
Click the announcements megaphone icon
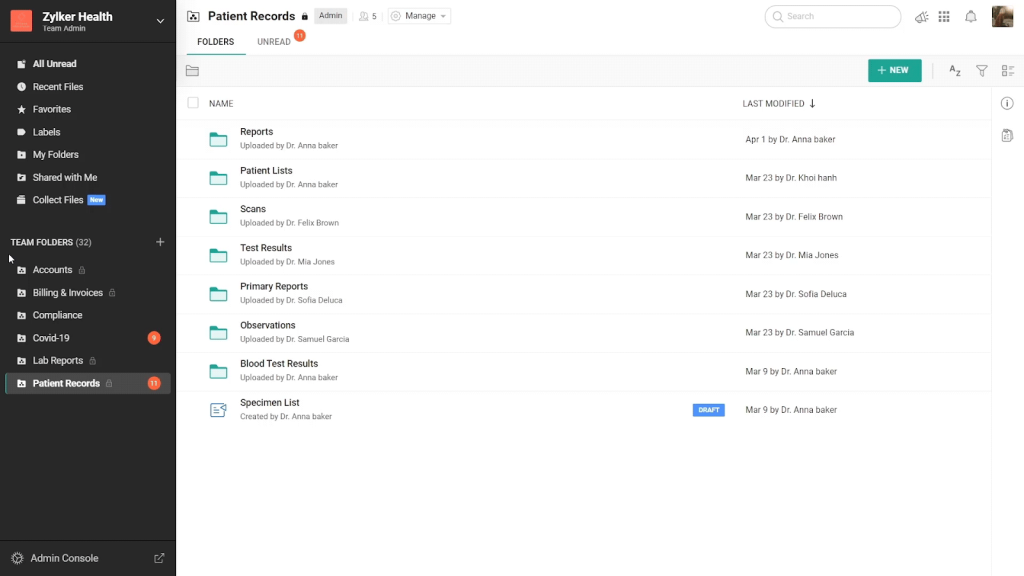point(922,16)
